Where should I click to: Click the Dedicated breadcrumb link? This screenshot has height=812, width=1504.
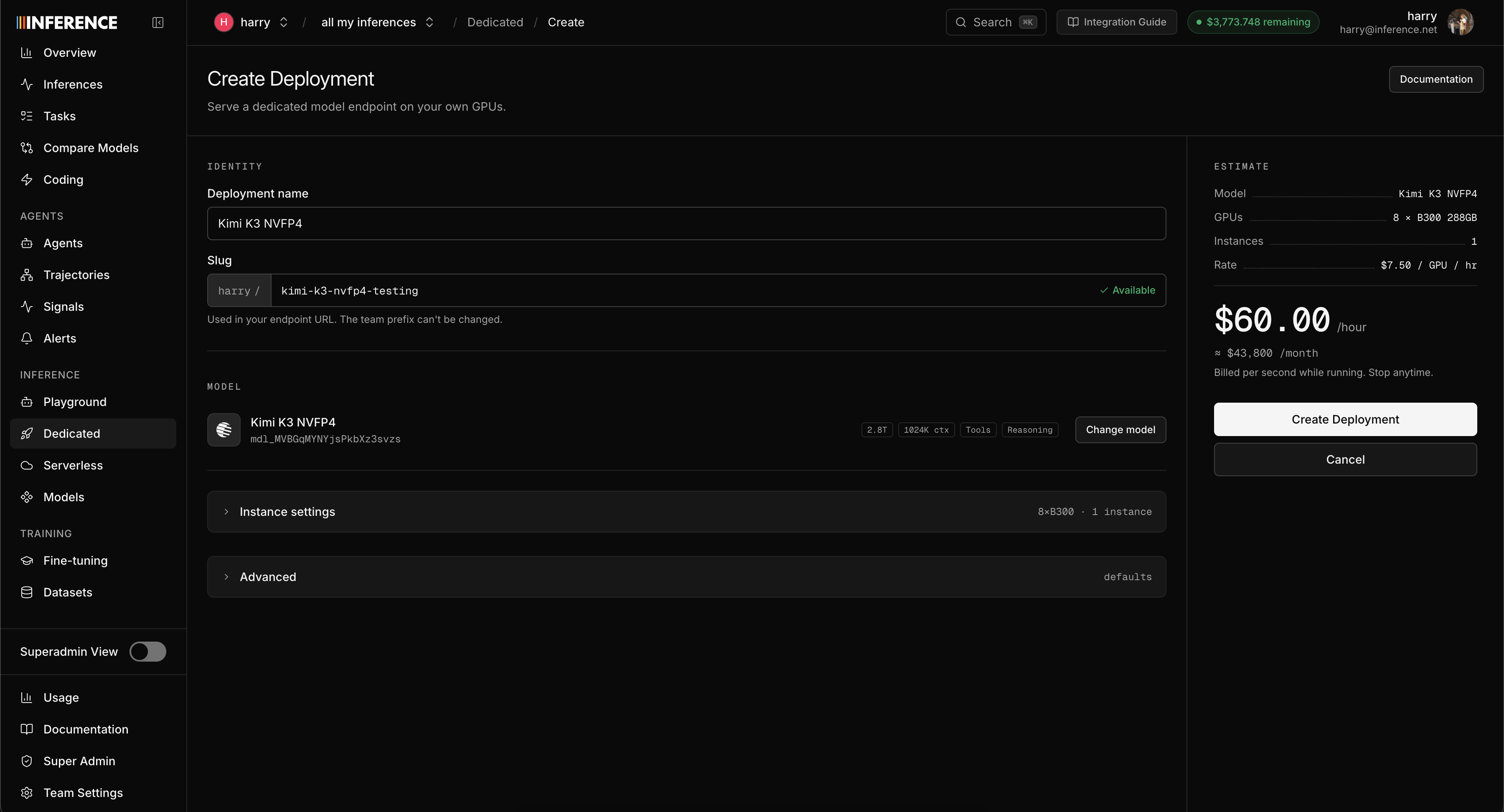(495, 22)
